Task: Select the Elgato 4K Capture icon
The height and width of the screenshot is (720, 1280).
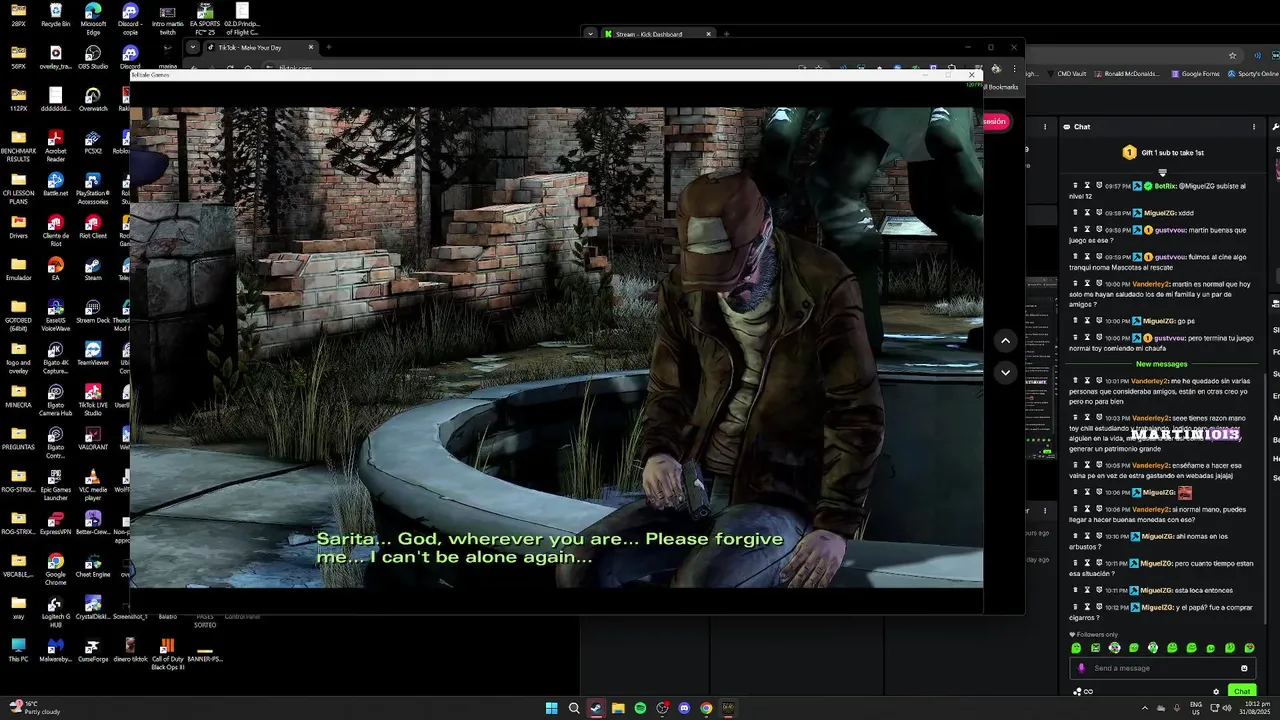Action: [55, 357]
